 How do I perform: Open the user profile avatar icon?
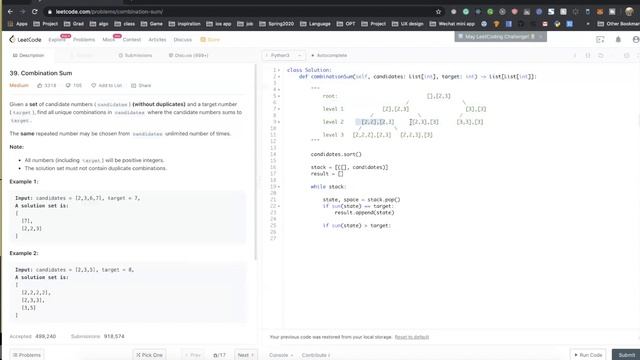point(636,40)
